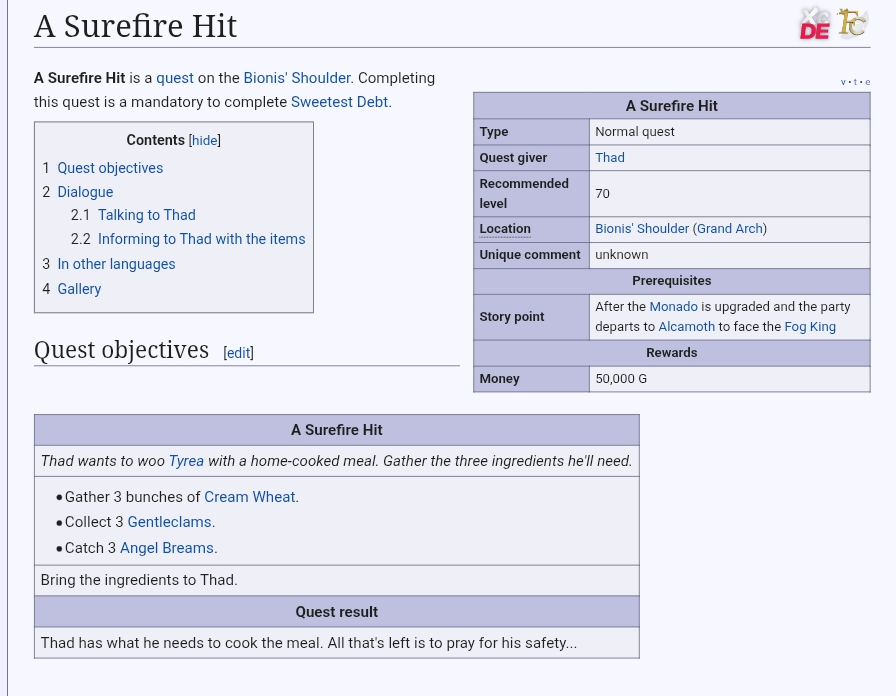This screenshot has height=696, width=896.
Task: Open the Fog King link
Action: 810,327
